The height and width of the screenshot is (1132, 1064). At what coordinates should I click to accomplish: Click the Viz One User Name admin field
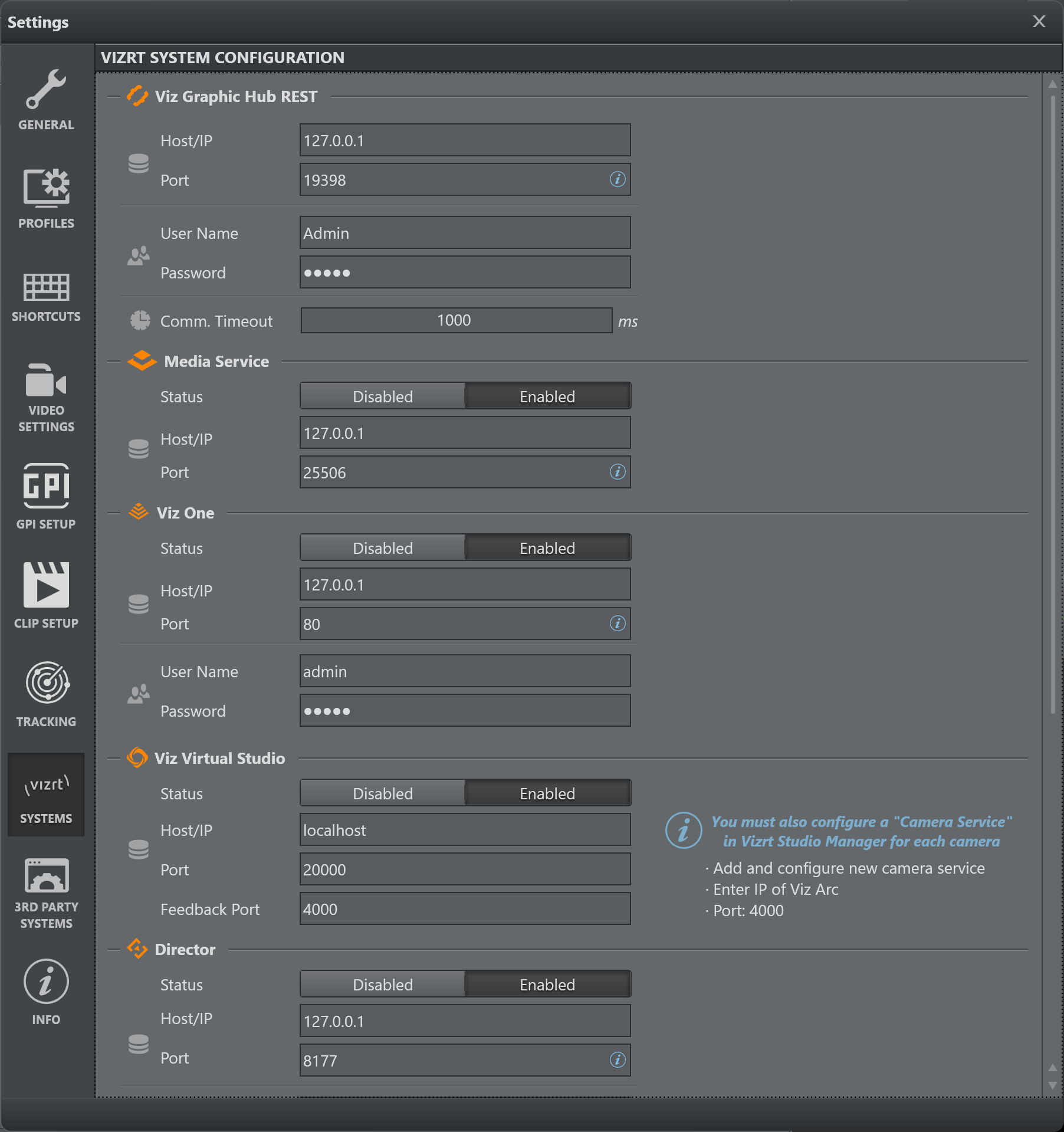tap(465, 671)
